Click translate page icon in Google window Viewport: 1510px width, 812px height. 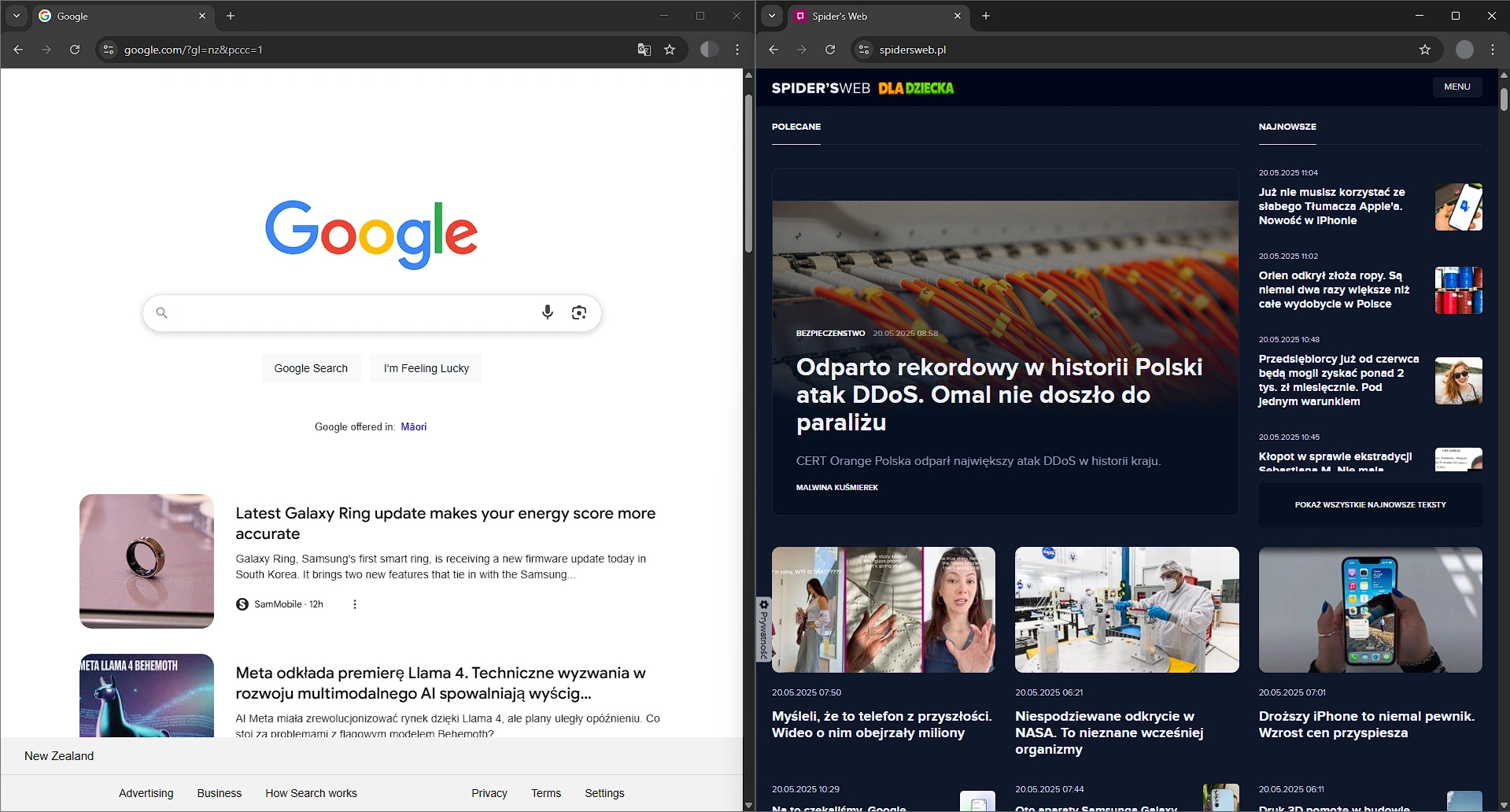644,50
